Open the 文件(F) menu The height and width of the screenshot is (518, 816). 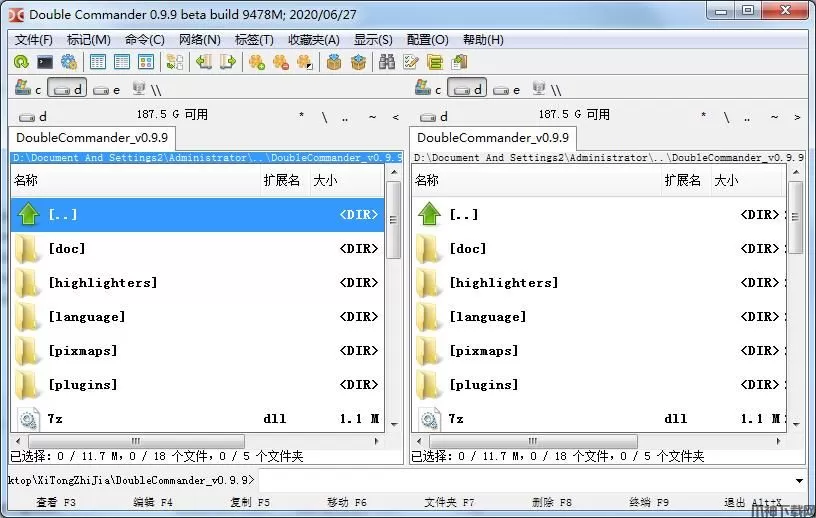point(33,40)
